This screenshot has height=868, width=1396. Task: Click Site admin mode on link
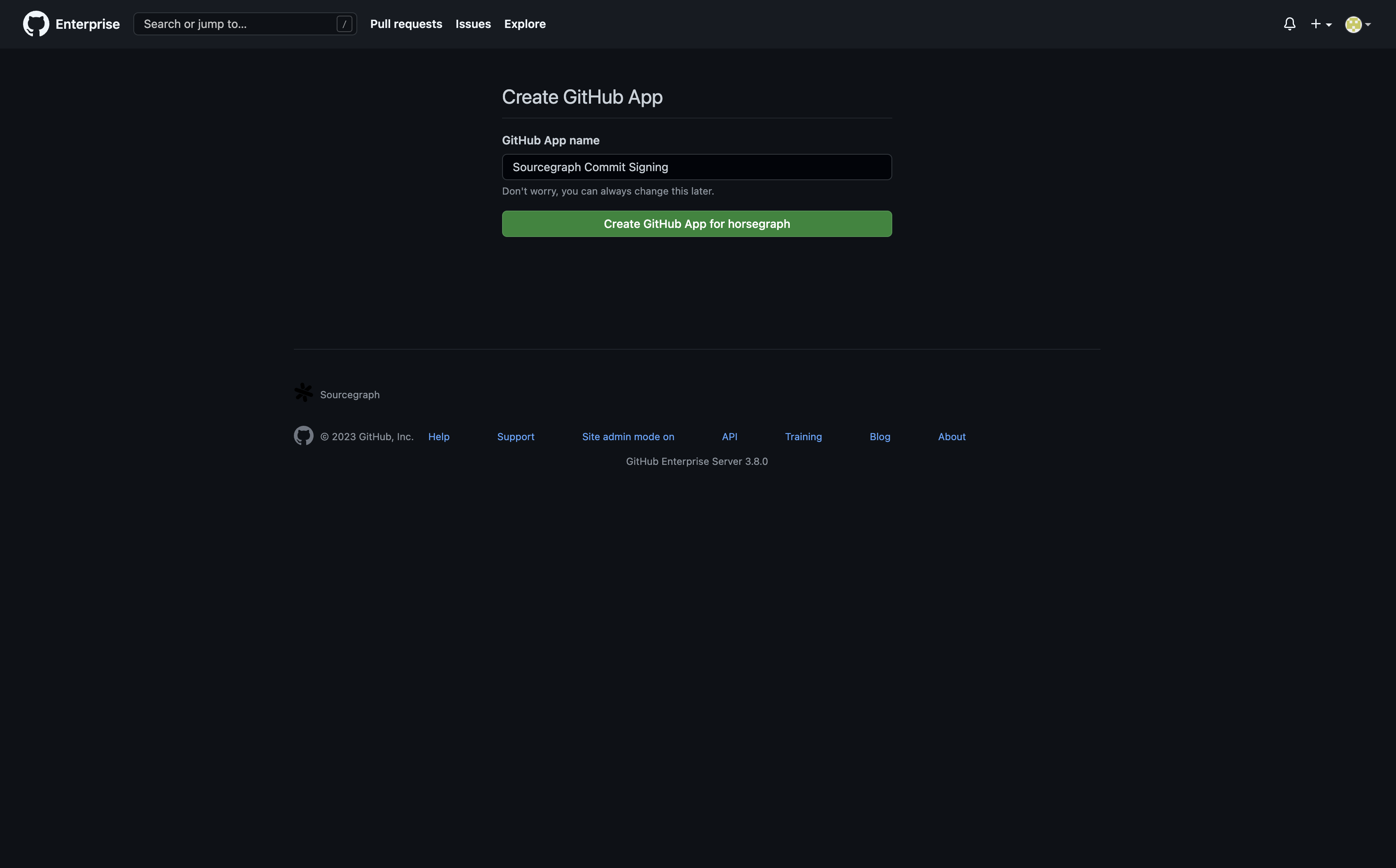pos(628,437)
